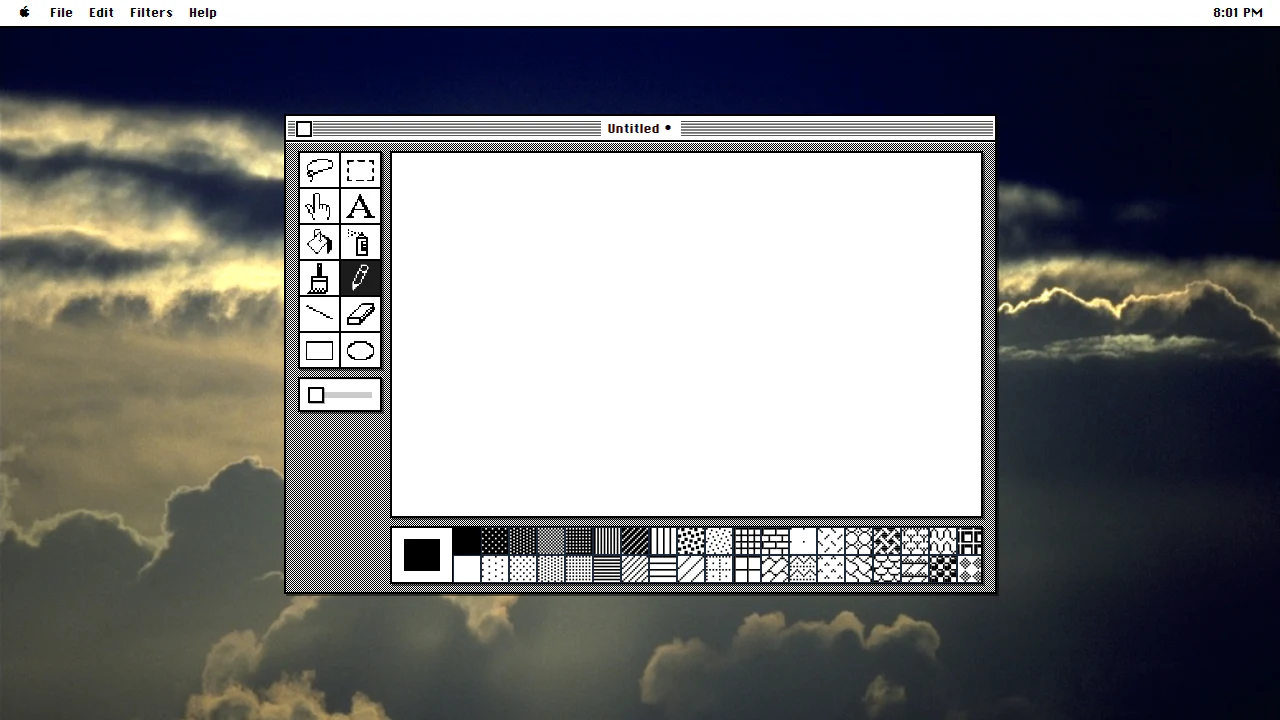
Task: Select the wide vertical stripes pattern
Action: [663, 542]
